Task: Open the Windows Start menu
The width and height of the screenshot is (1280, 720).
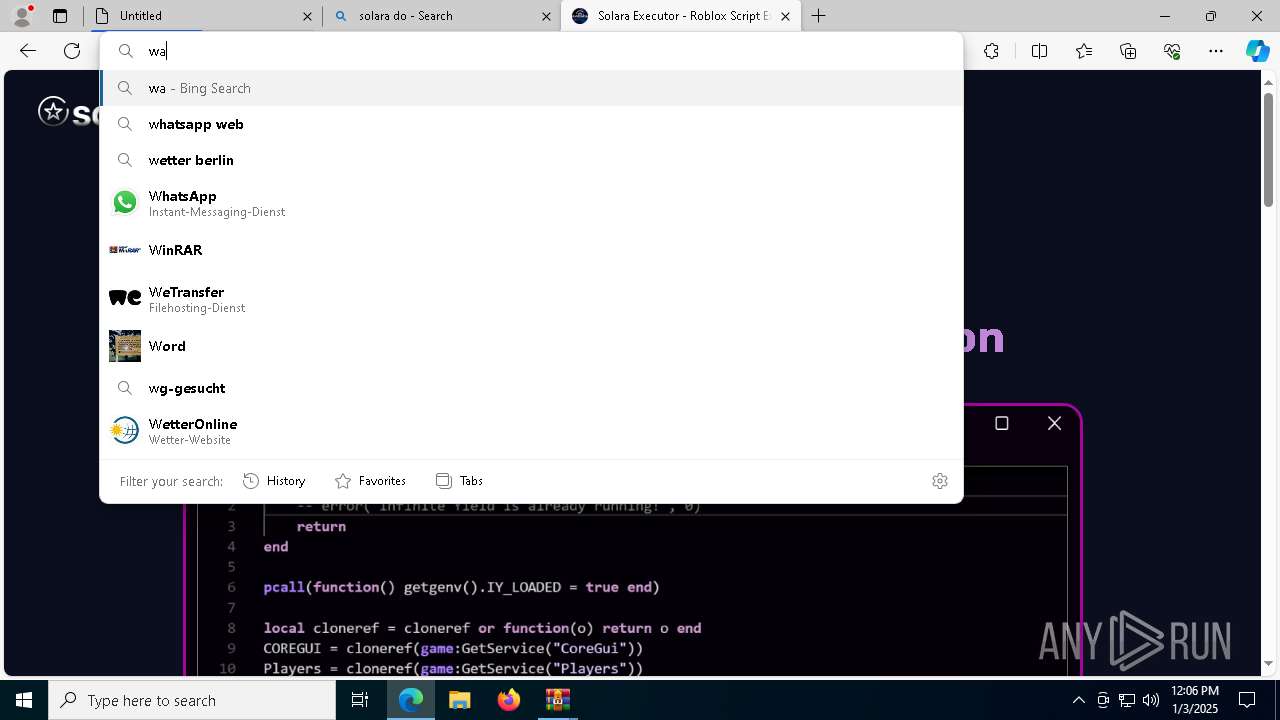Action: [x=24, y=700]
